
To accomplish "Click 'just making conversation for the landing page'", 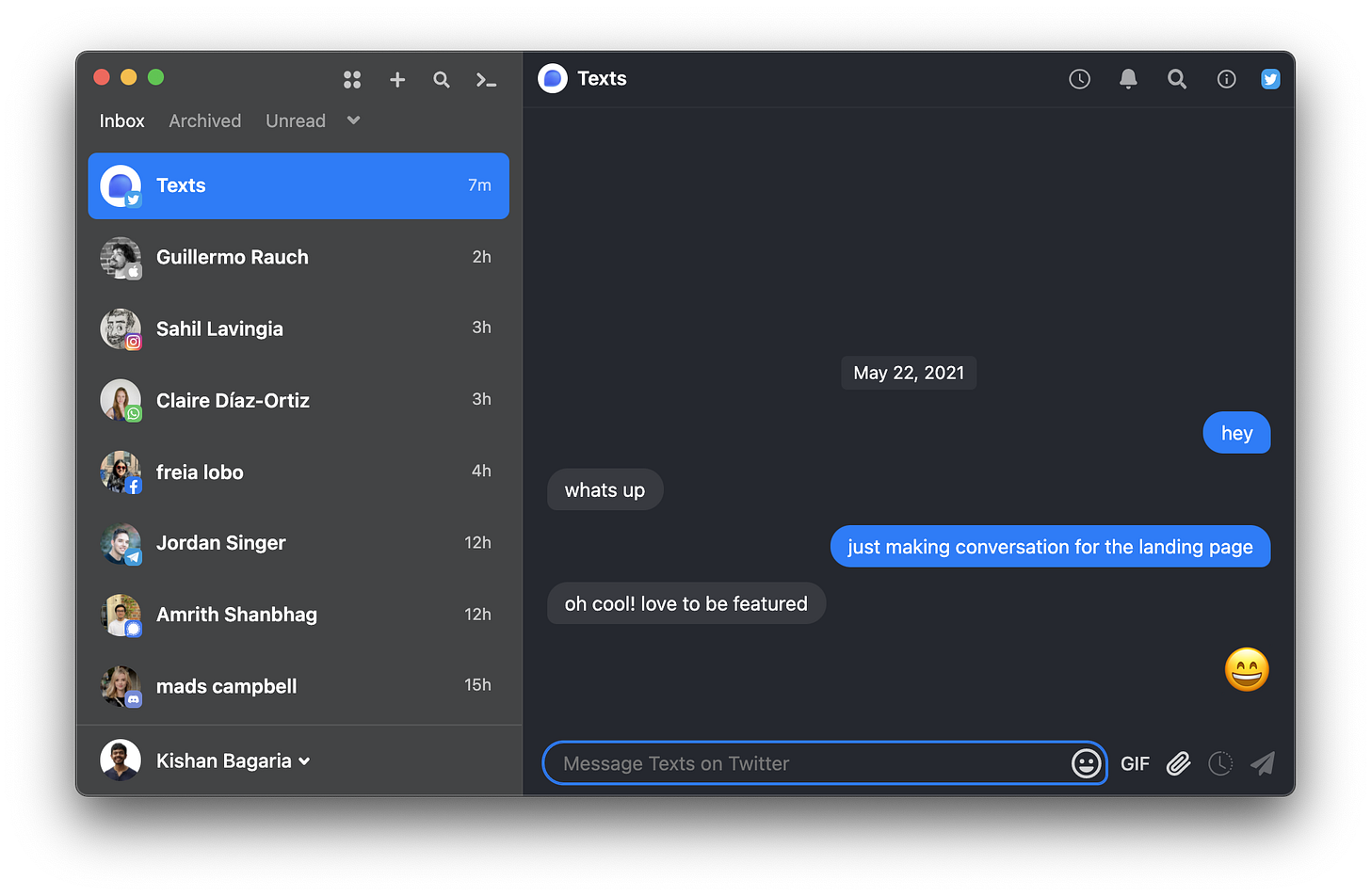I will (1050, 547).
